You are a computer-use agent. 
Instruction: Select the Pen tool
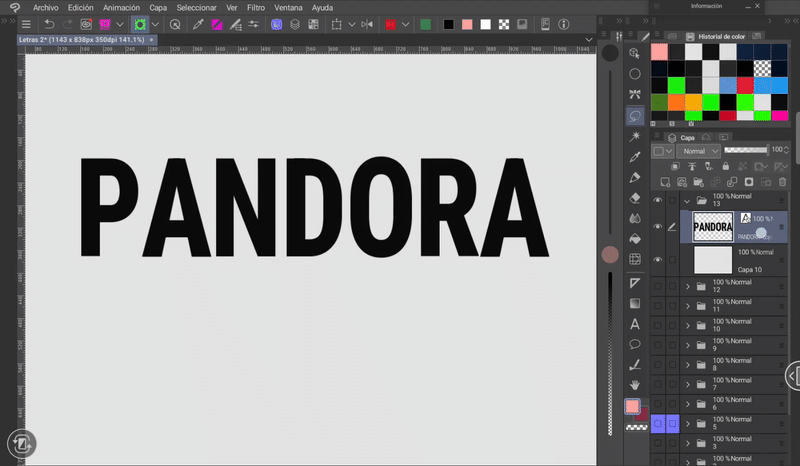point(635,178)
